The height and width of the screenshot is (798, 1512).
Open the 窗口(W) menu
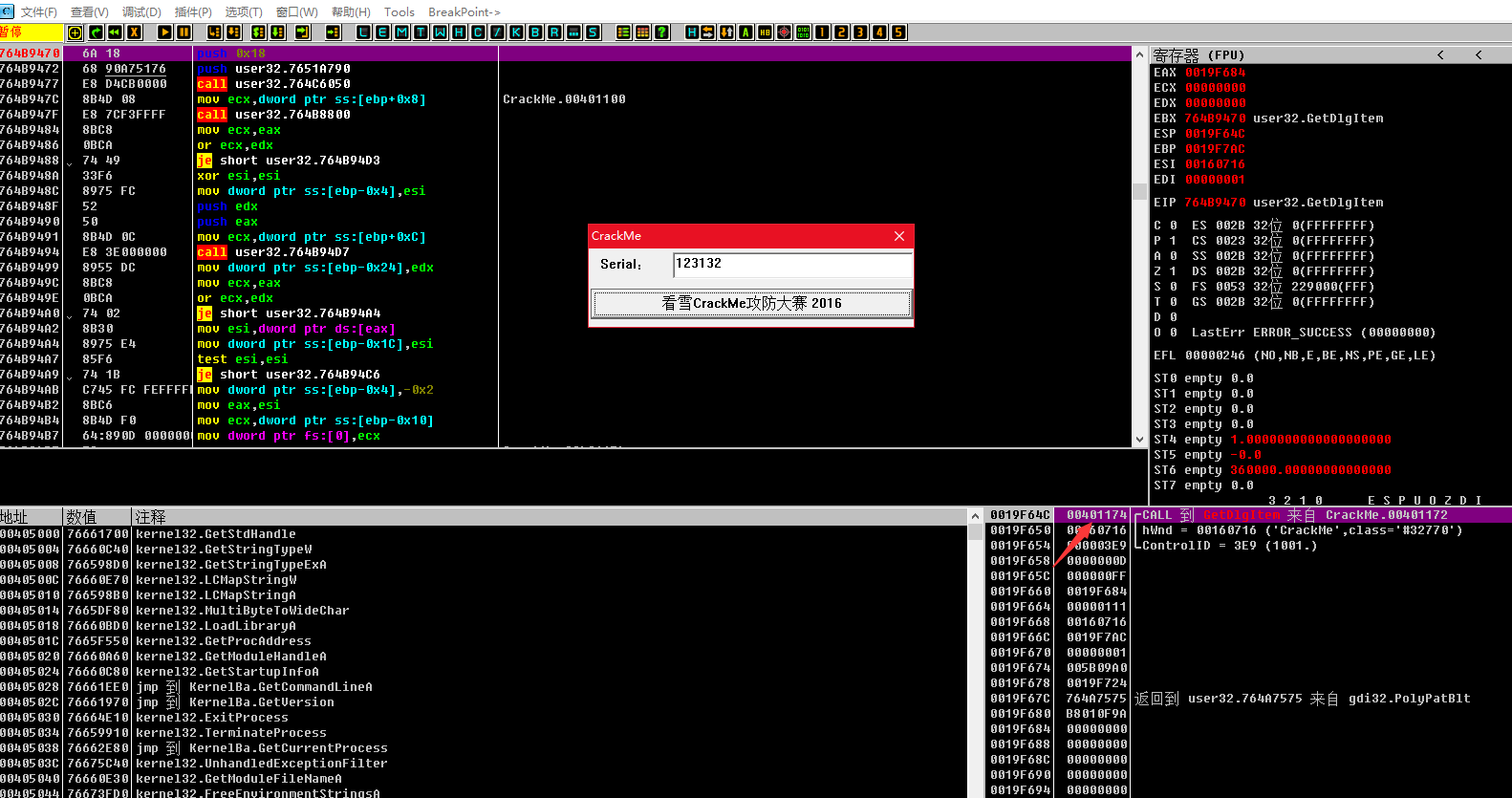296,11
